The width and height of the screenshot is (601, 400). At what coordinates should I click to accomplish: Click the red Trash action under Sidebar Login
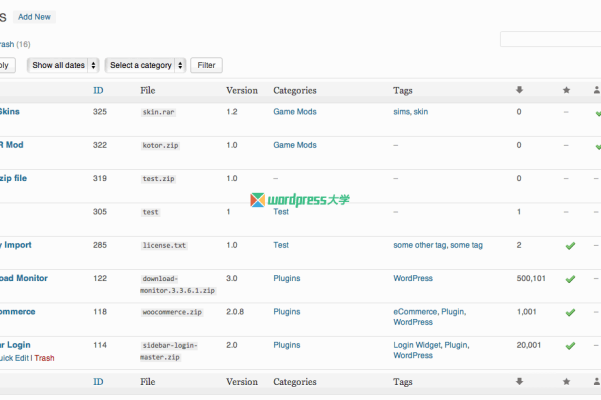(44, 358)
